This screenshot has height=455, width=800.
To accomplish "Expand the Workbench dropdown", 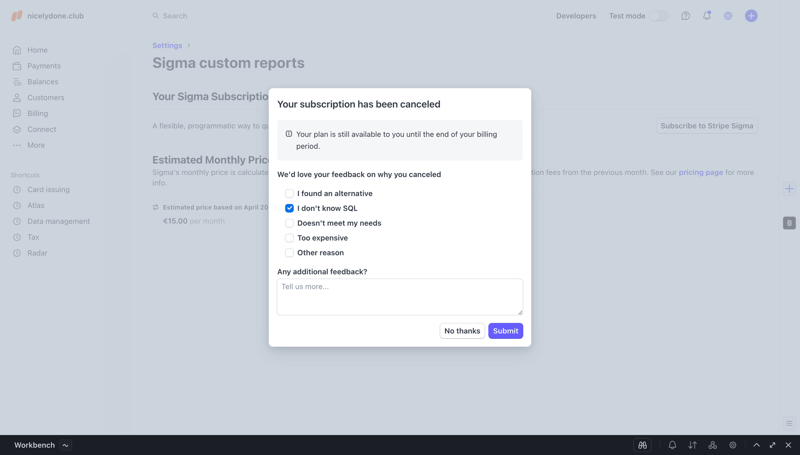I will (x=65, y=445).
